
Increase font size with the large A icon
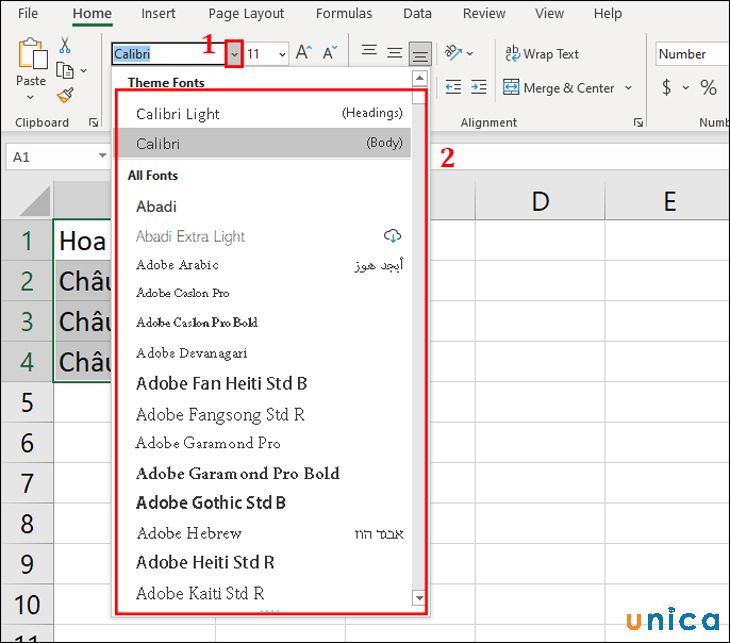[304, 54]
